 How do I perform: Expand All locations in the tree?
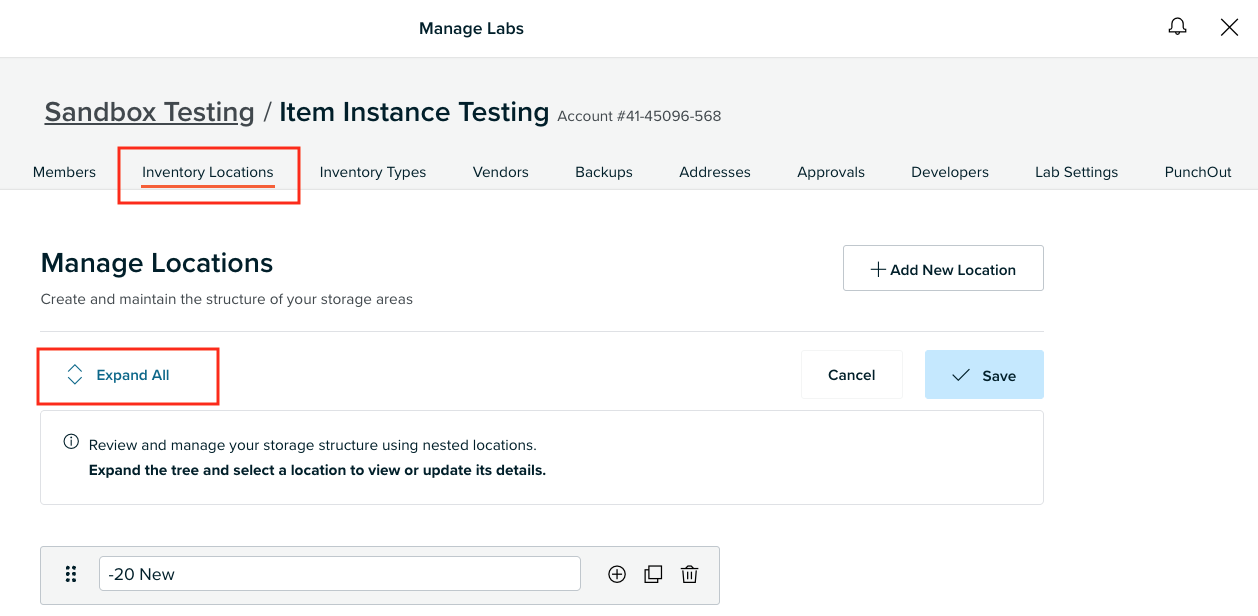(x=118, y=375)
